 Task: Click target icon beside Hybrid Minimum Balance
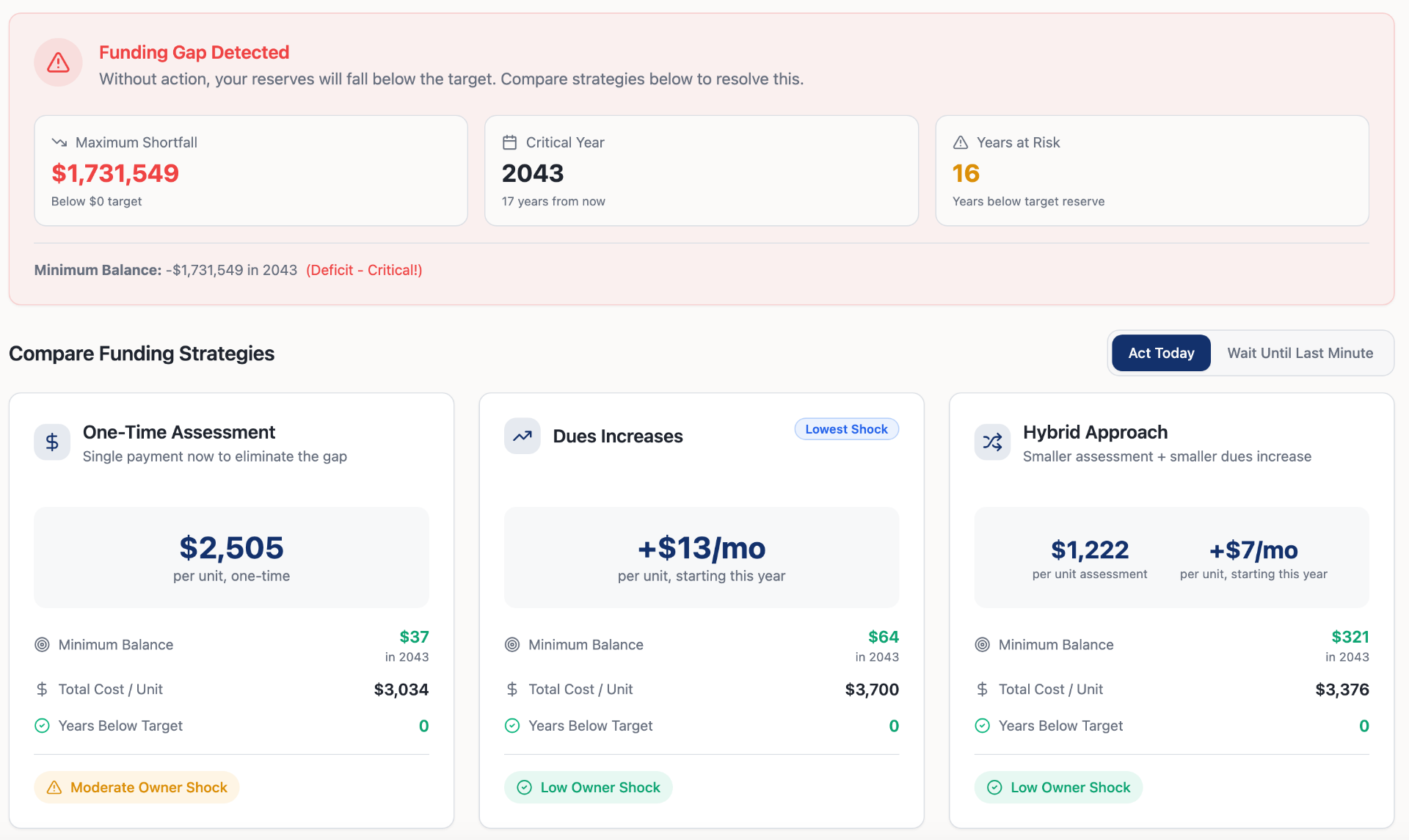982,645
